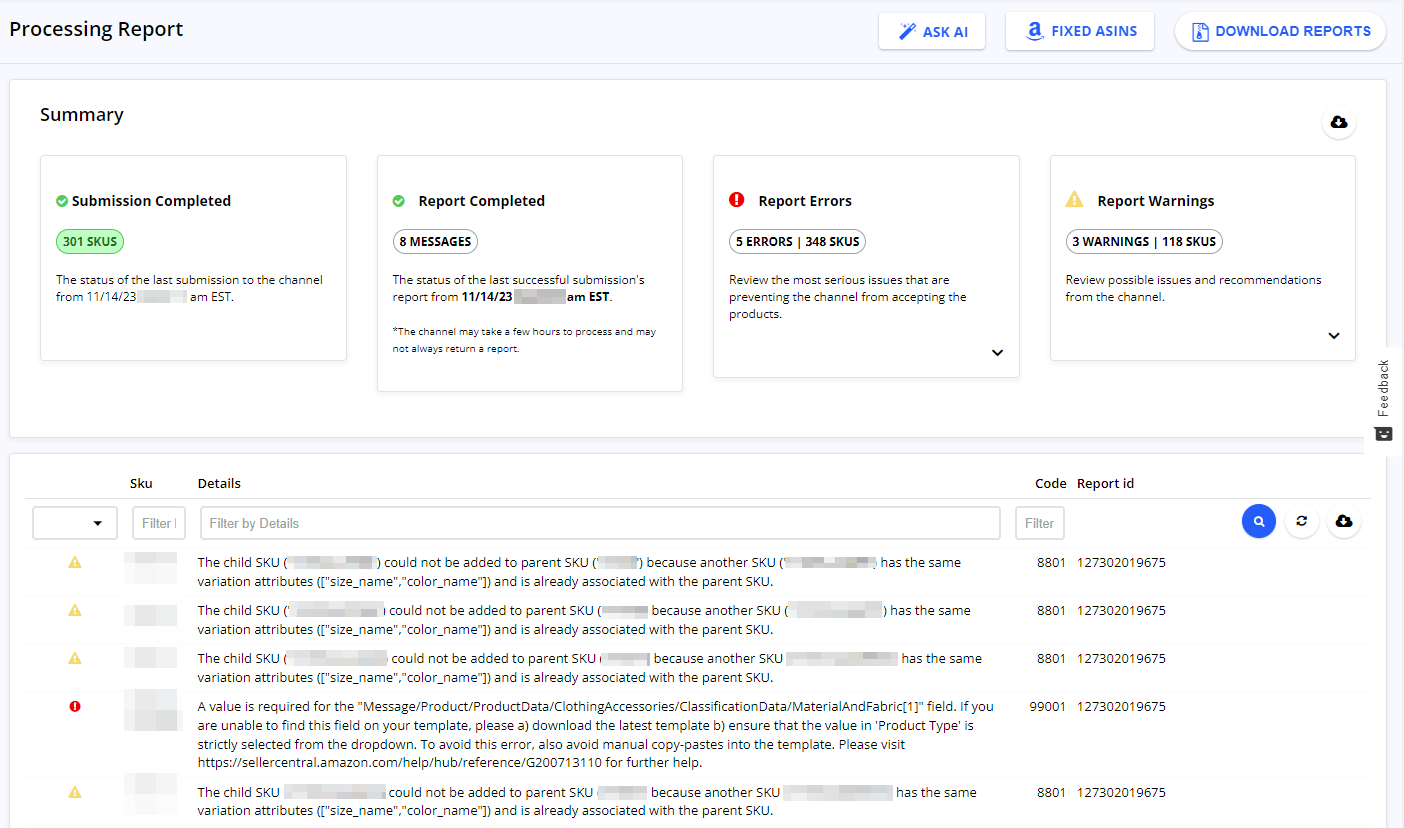This screenshot has width=1404, height=828.
Task: Open the Feedback side tab
Action: 1384,400
